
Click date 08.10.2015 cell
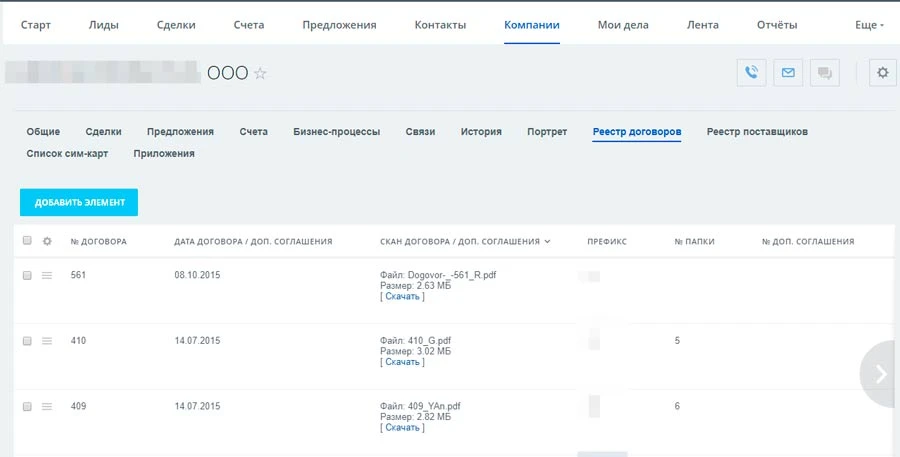[197, 276]
